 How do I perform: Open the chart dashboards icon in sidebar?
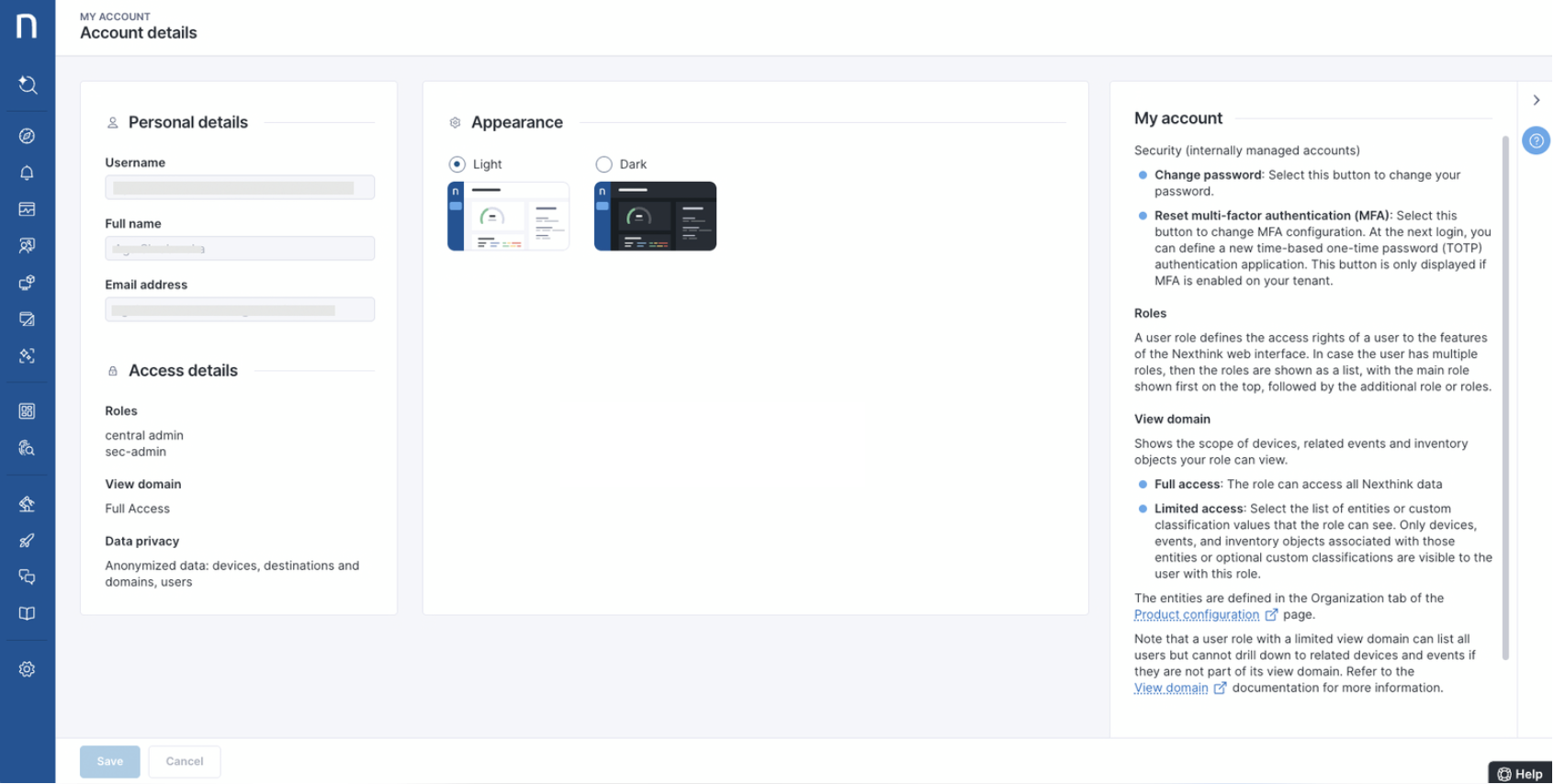(27, 209)
